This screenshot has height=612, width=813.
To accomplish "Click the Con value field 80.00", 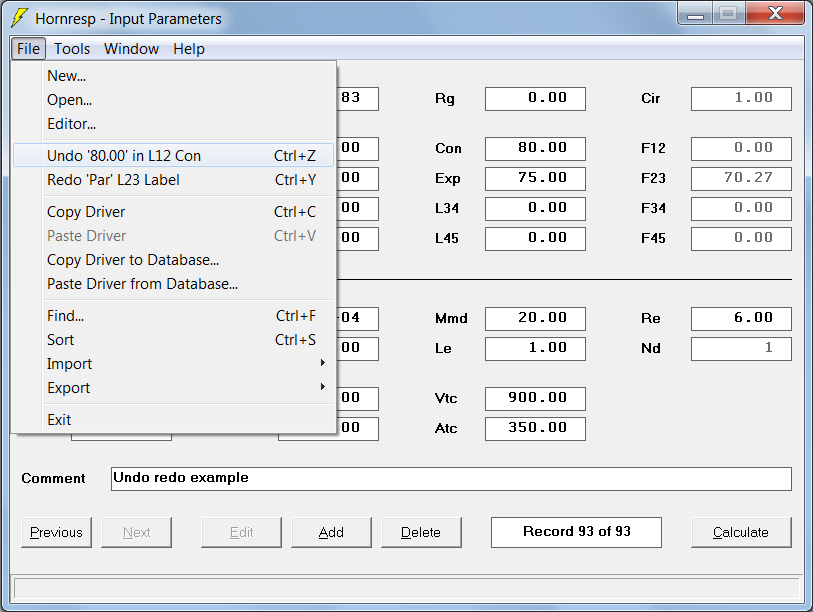I will (x=535, y=148).
